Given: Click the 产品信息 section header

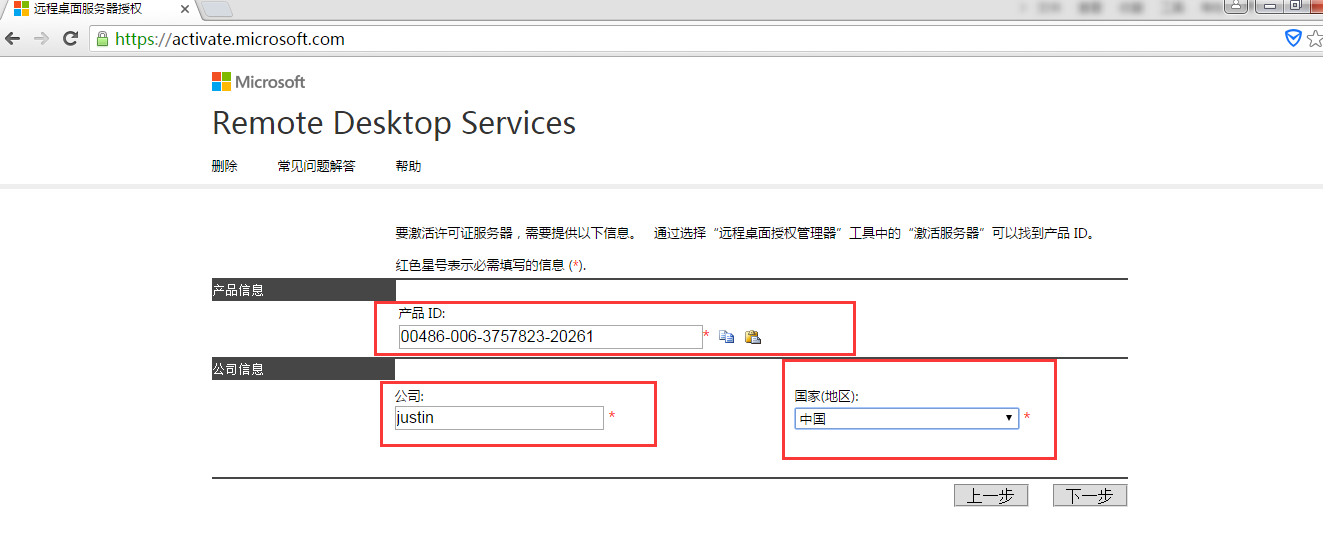Looking at the screenshot, I should coord(304,290).
